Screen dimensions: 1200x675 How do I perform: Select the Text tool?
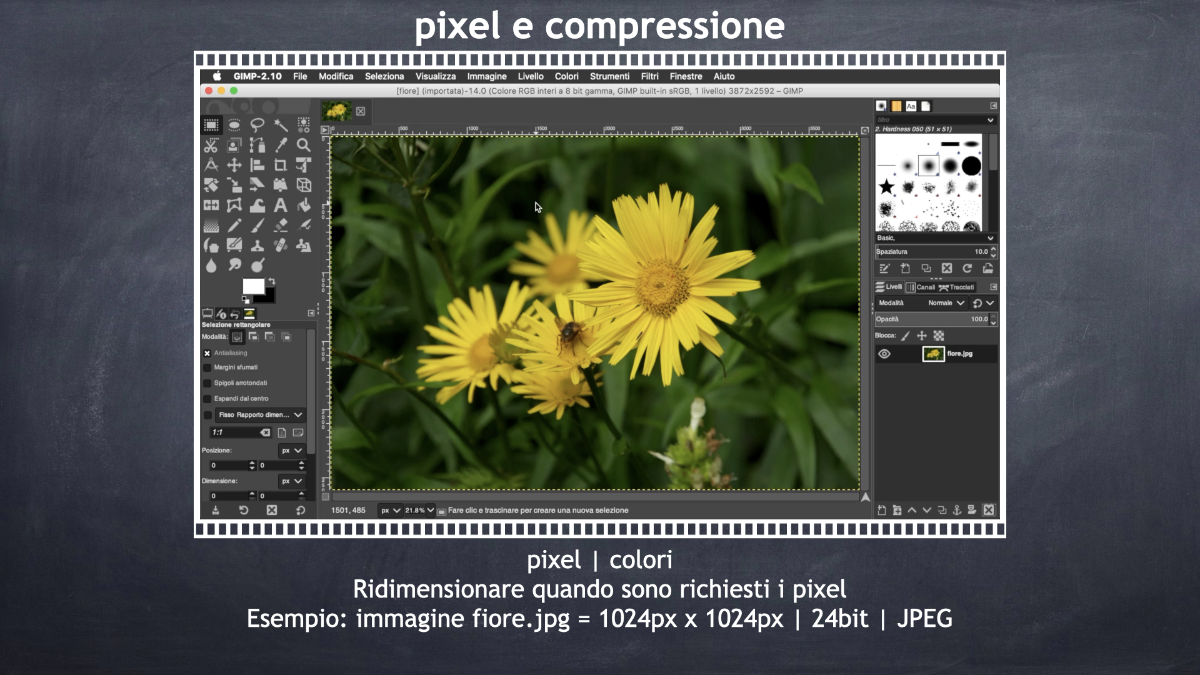pos(280,206)
